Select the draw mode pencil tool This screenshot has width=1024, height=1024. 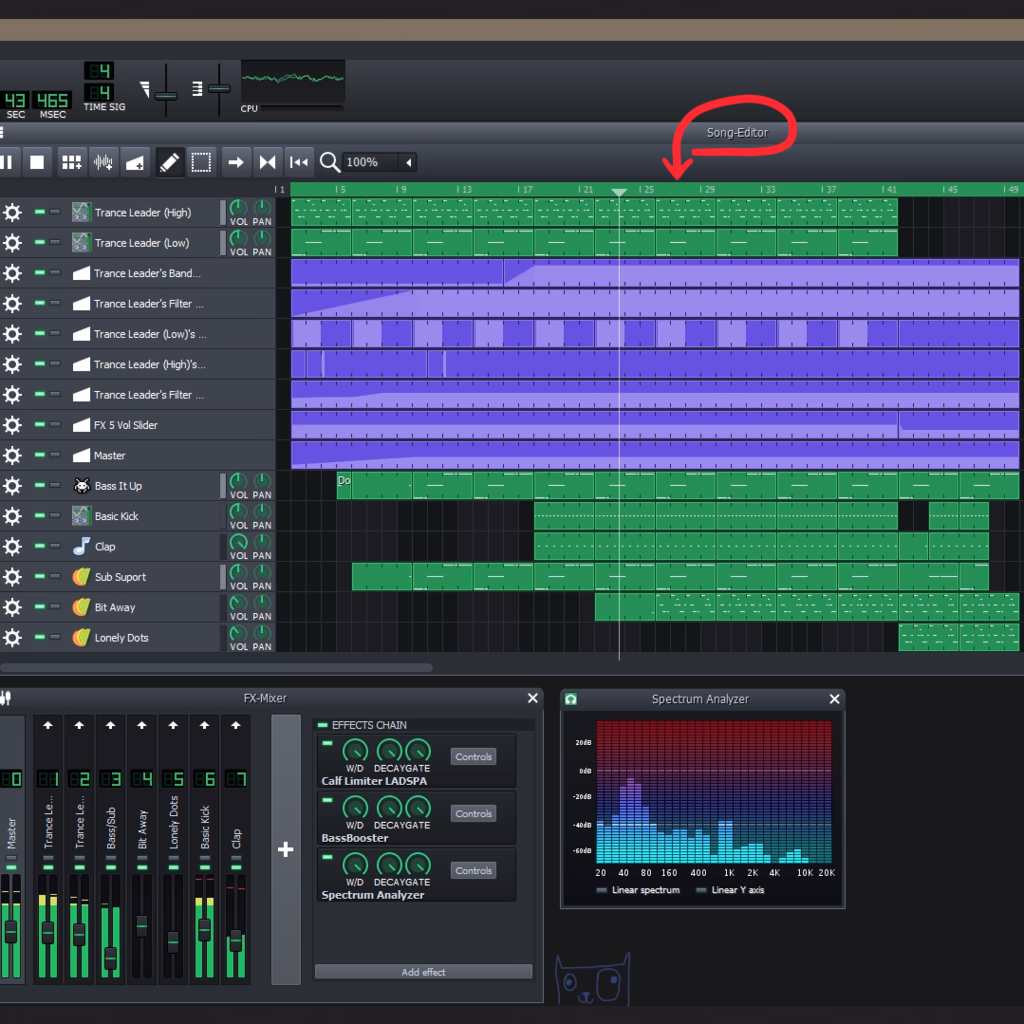coord(170,162)
